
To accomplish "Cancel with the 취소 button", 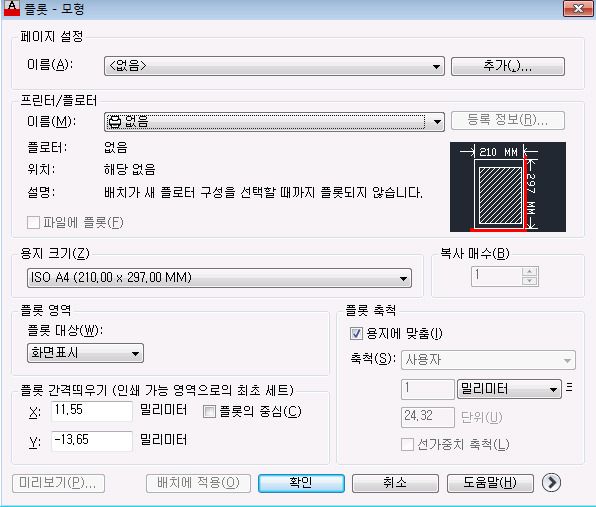I will 395,483.
